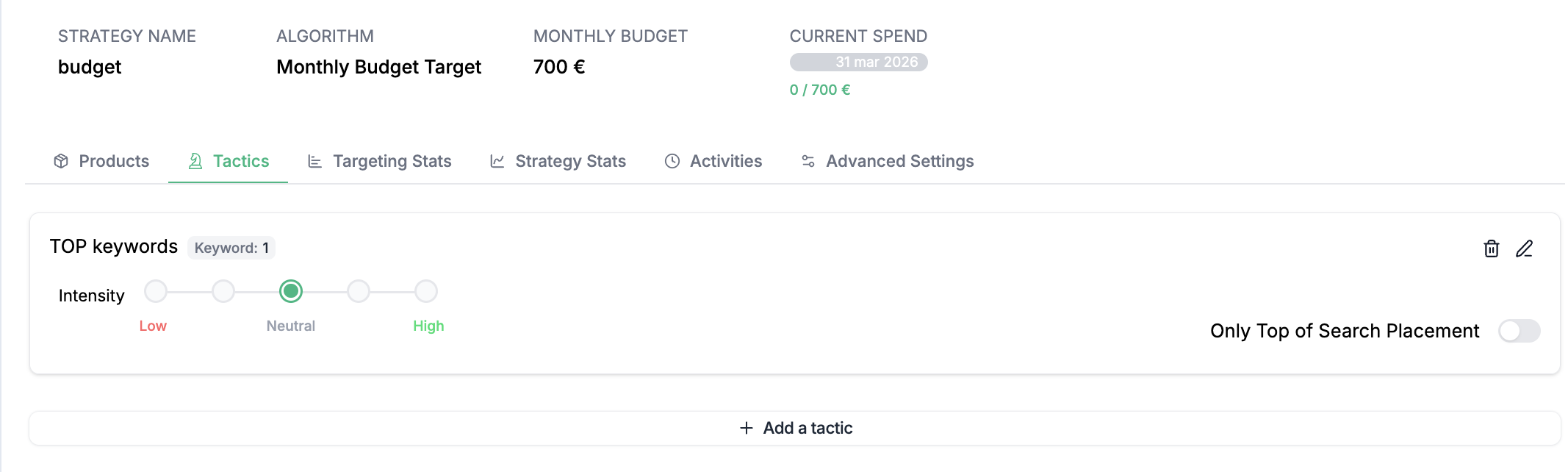Set intensity to High
The height and width of the screenshot is (472, 1568).
[x=426, y=291]
